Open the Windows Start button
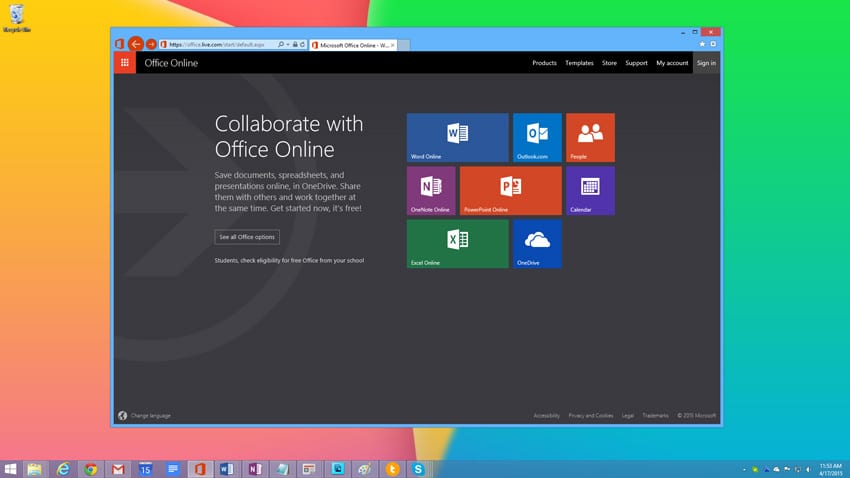This screenshot has width=850, height=478. 10,469
